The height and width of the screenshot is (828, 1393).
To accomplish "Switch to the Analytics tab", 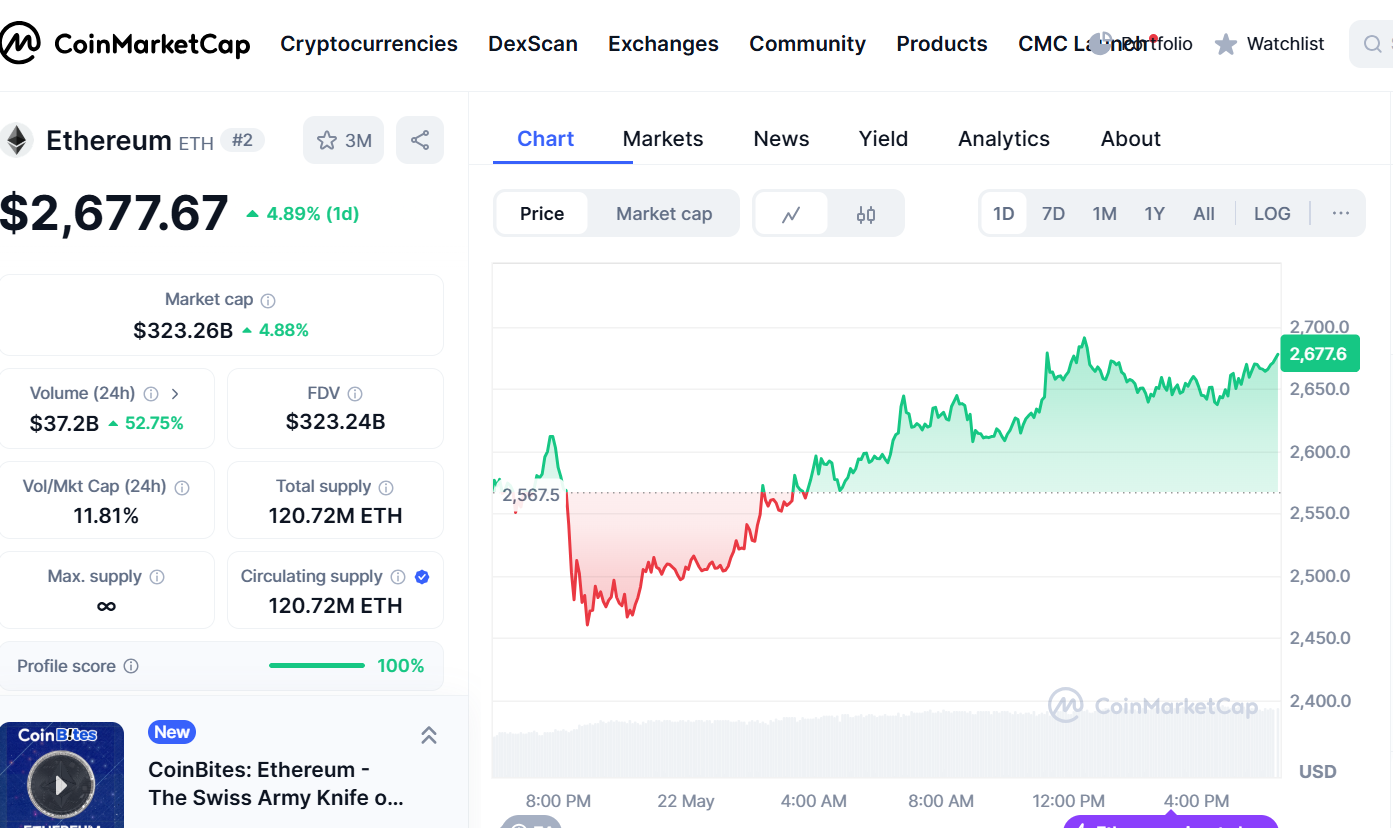I will (1004, 139).
